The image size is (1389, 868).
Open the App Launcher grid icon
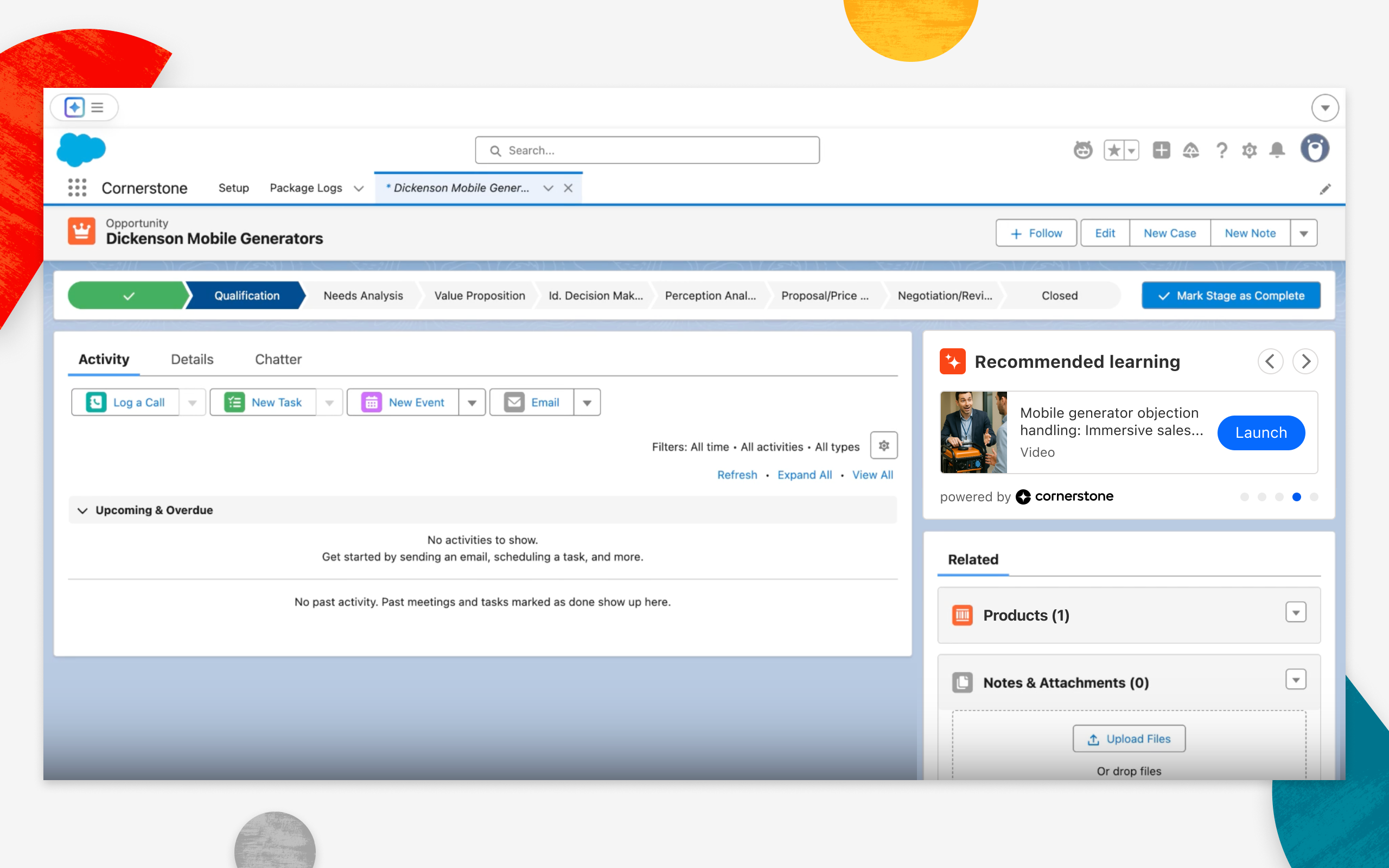point(77,188)
